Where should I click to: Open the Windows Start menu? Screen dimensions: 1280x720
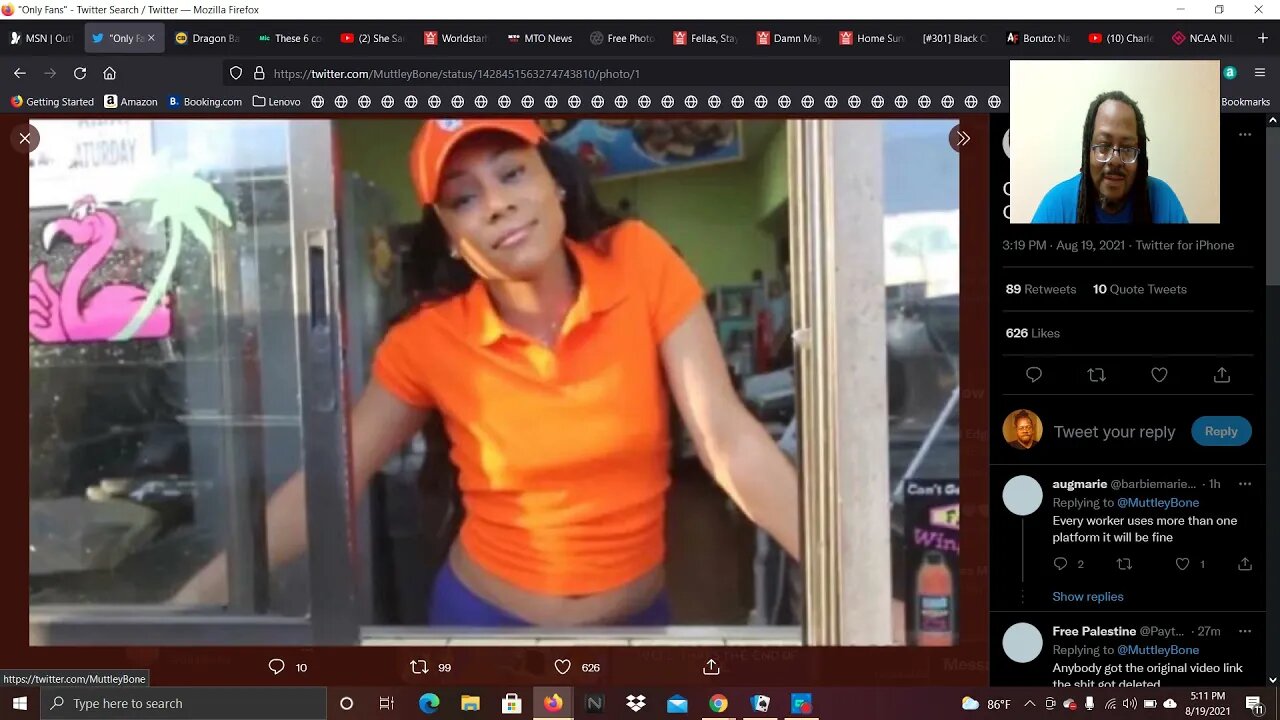pos(20,703)
